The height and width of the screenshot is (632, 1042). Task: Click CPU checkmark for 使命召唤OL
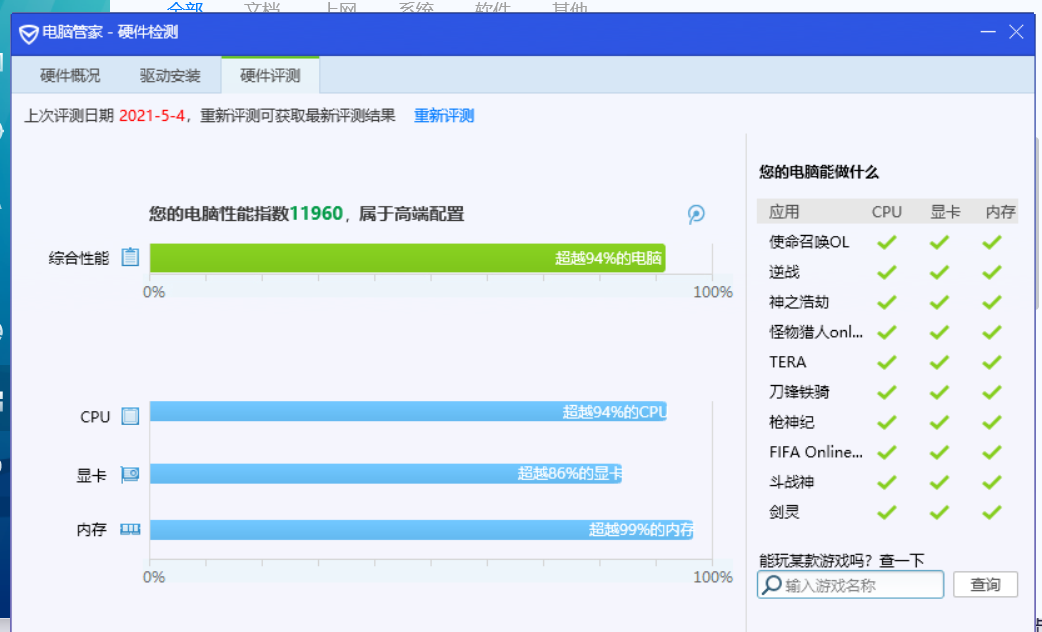tap(886, 242)
